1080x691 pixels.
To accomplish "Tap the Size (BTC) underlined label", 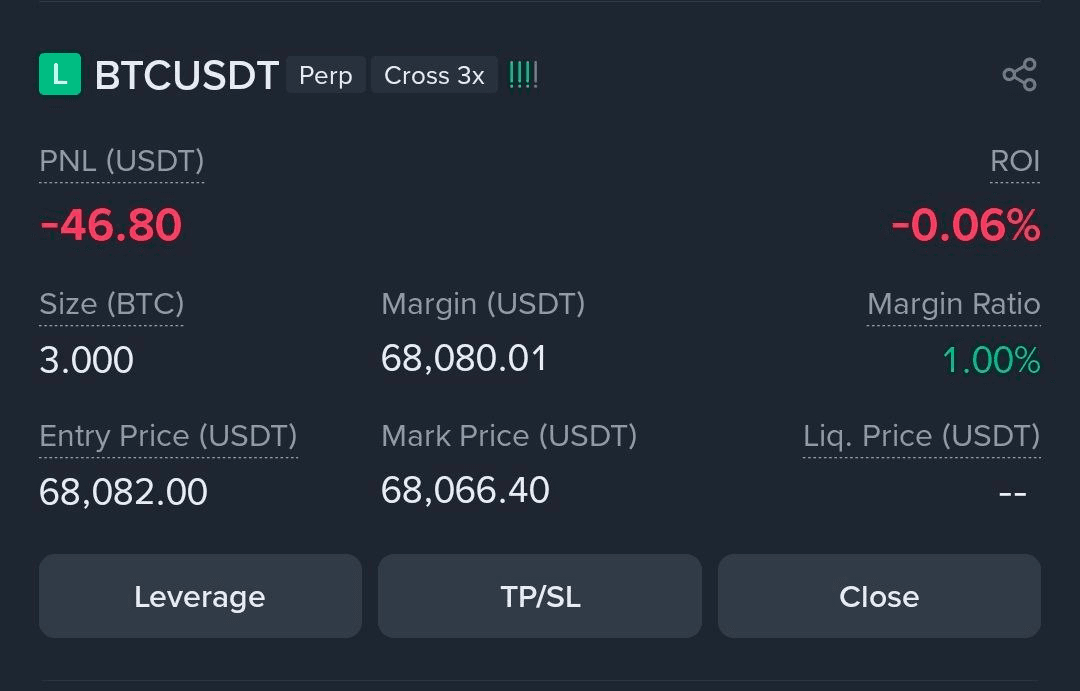I will point(111,304).
